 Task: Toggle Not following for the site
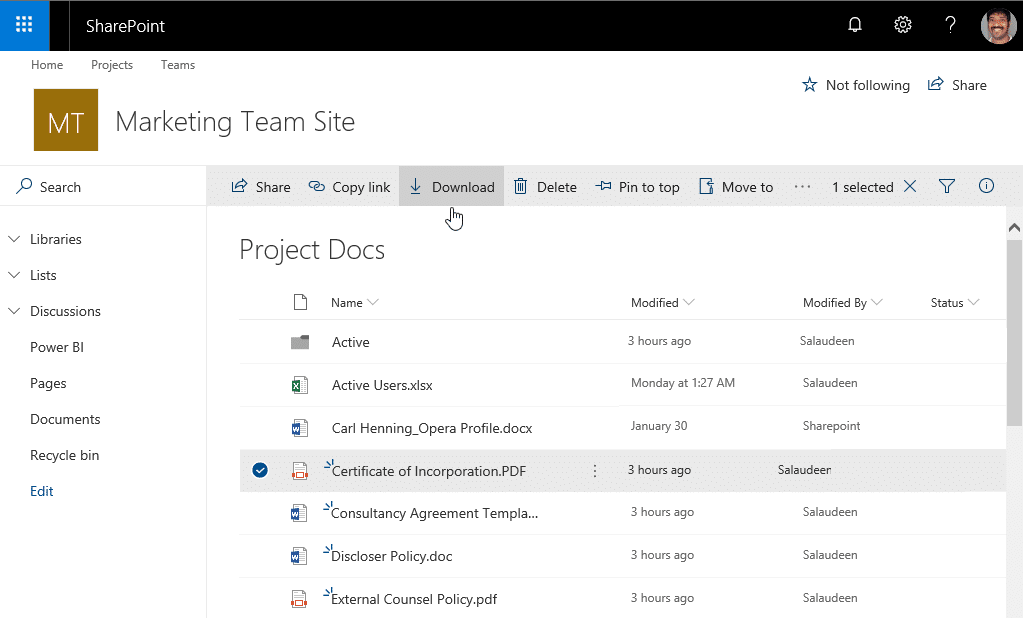point(855,85)
